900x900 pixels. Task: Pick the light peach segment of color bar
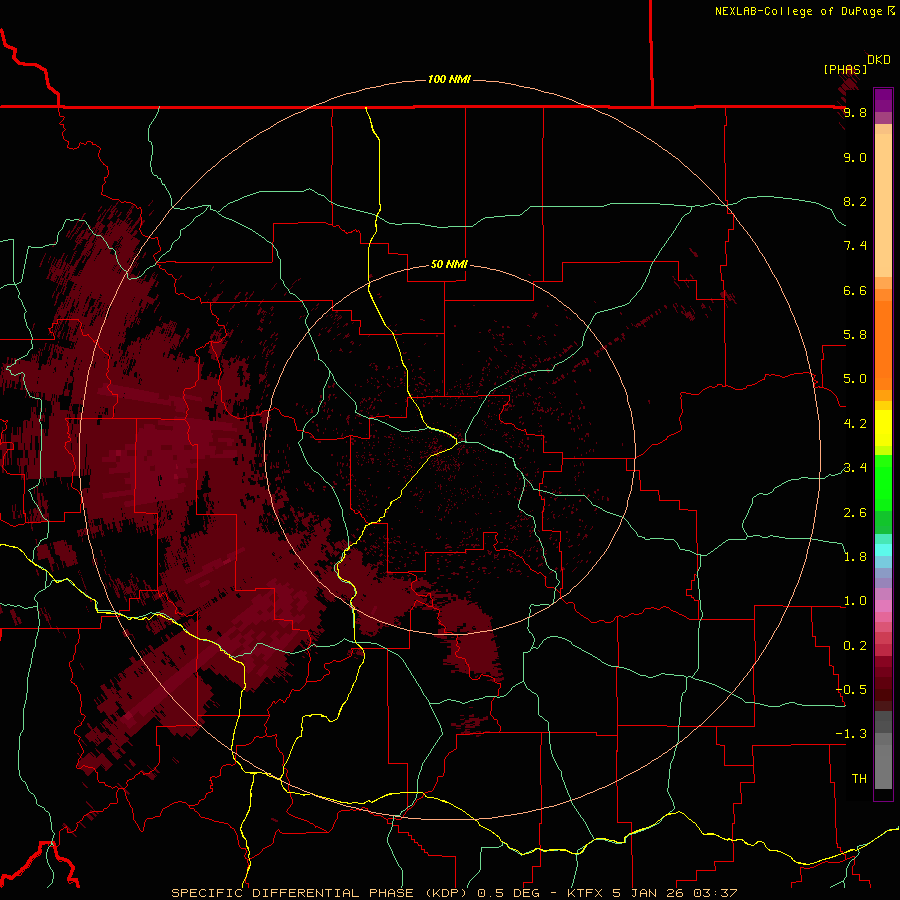click(883, 207)
